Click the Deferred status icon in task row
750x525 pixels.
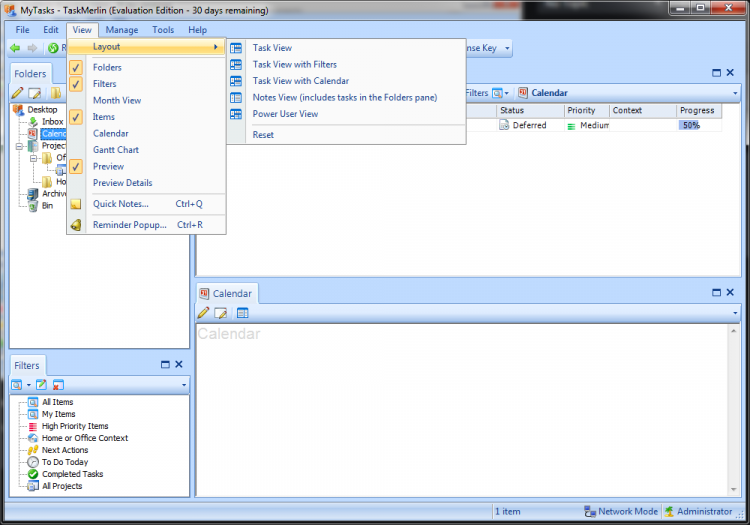[504, 125]
